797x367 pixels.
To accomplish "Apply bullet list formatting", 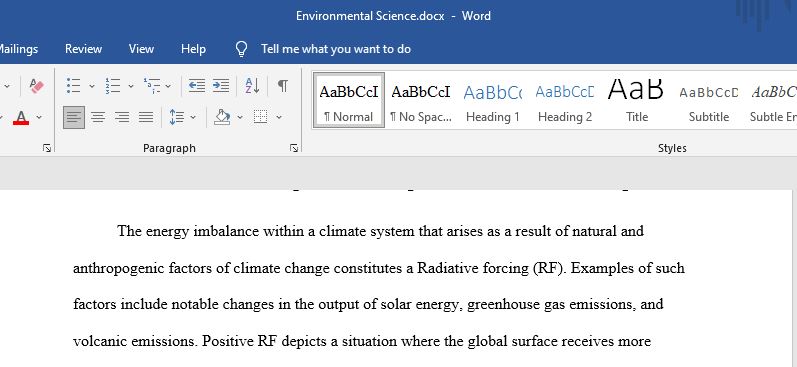I will pos(74,85).
